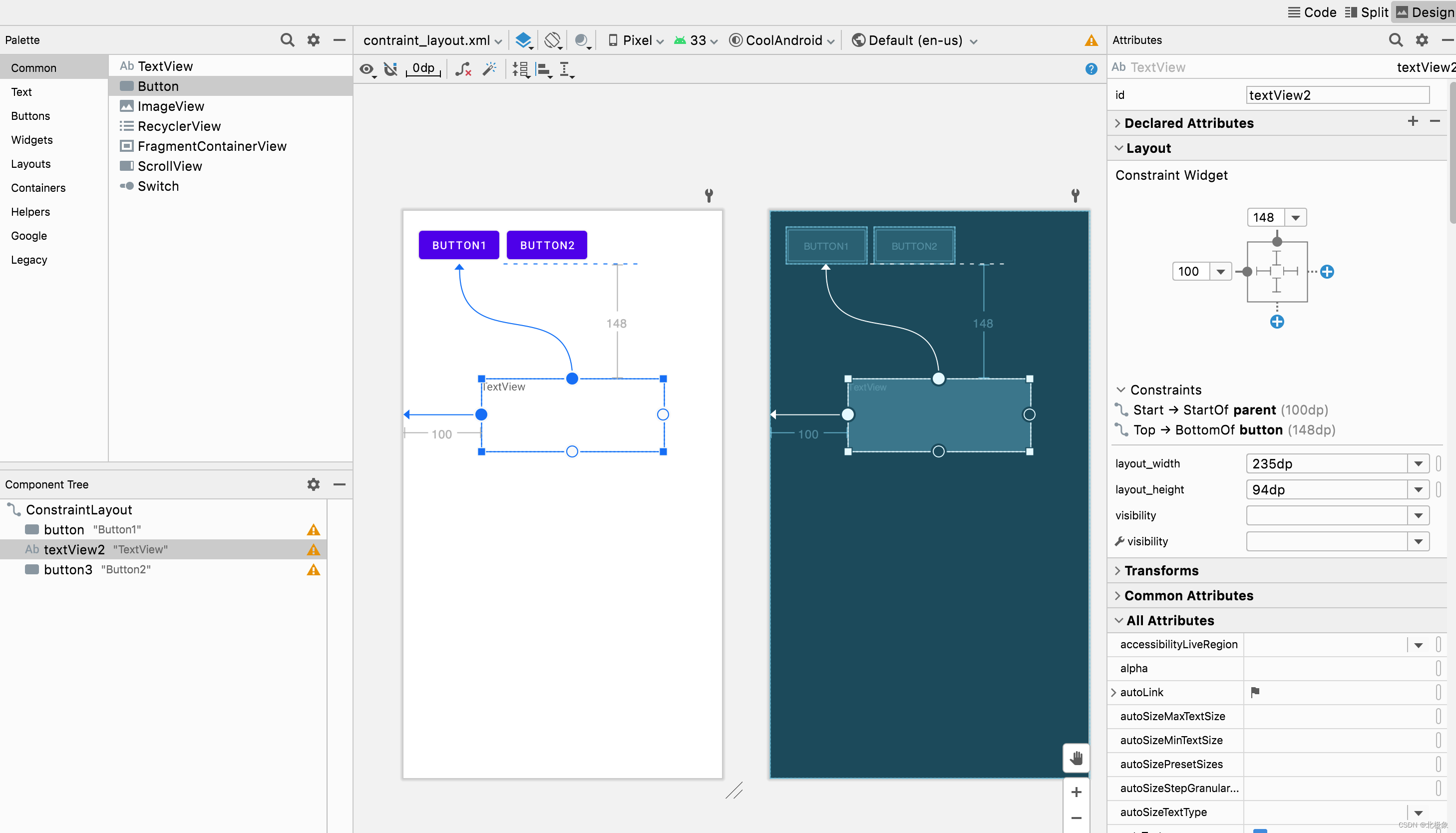This screenshot has height=833, width=1456.
Task: Search the Palette panel
Action: click(287, 40)
